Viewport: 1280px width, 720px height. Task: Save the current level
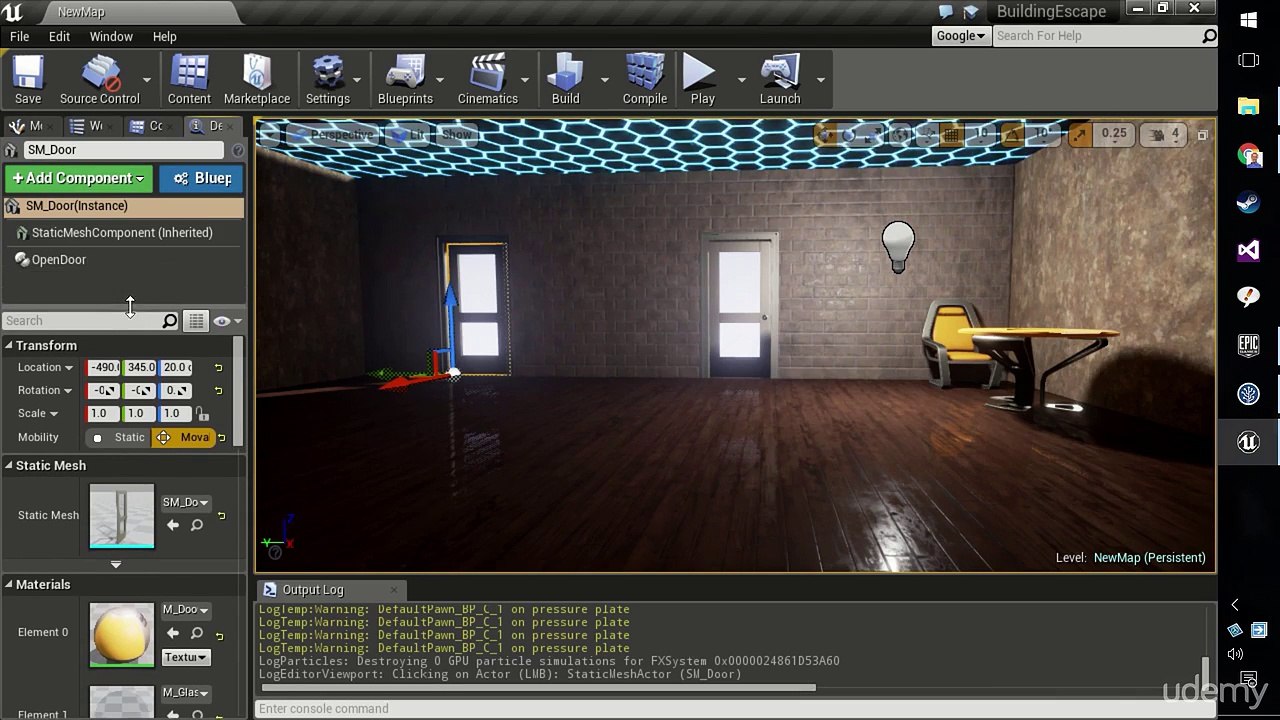click(x=28, y=80)
